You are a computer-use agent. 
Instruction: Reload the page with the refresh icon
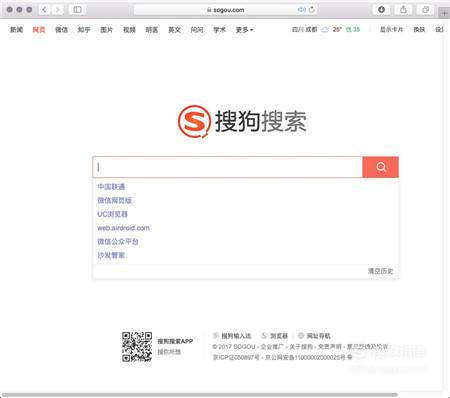click(312, 10)
